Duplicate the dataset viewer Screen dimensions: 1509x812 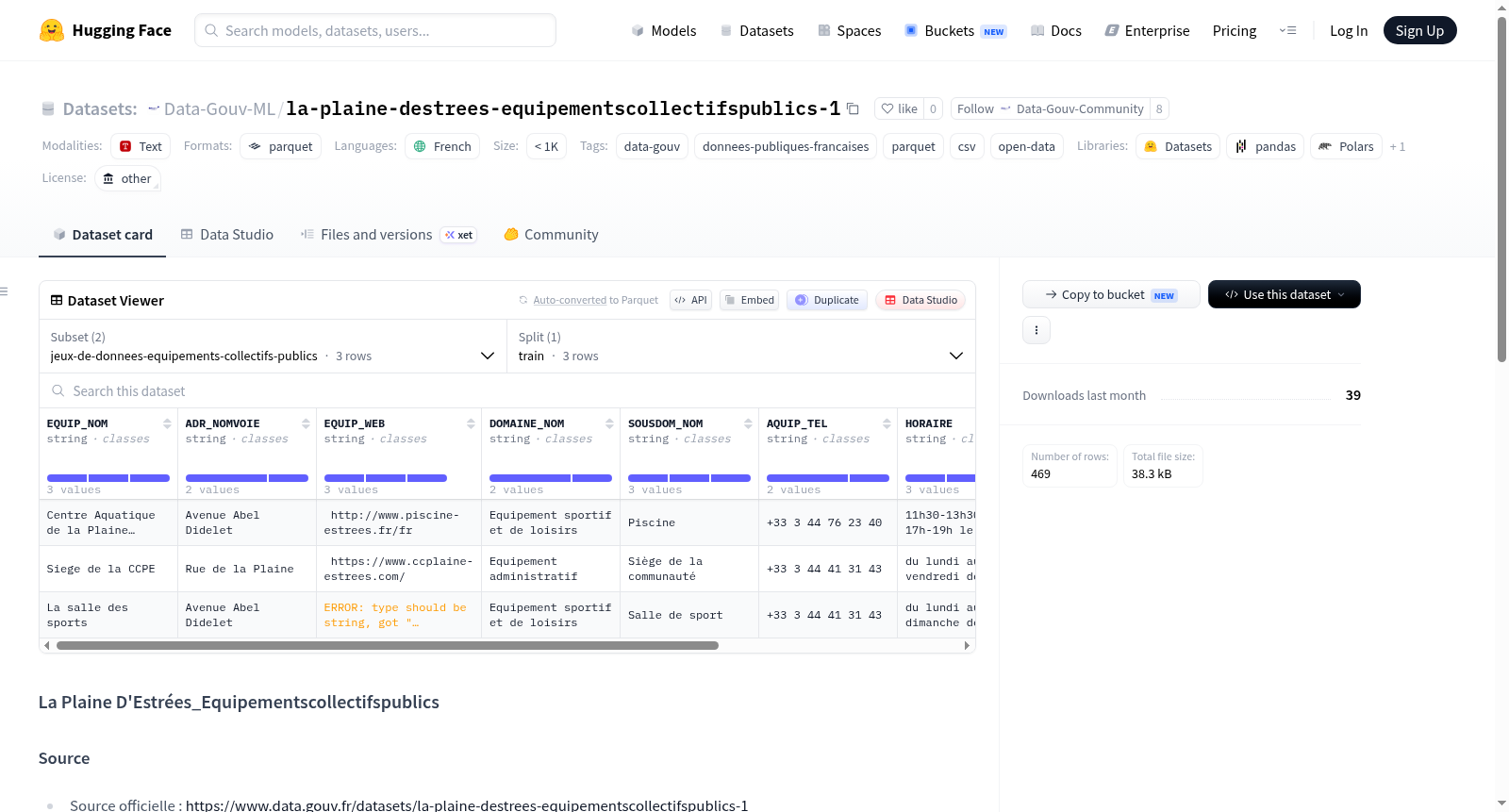pos(827,300)
